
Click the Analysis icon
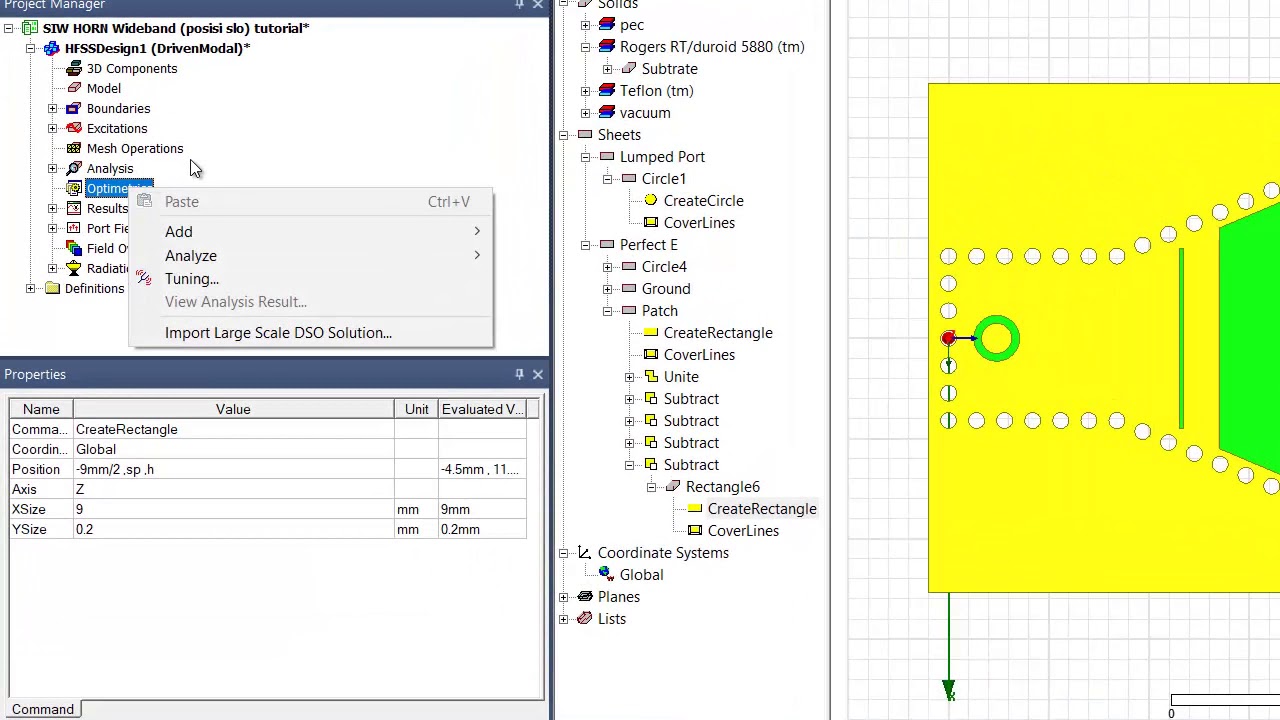click(74, 168)
